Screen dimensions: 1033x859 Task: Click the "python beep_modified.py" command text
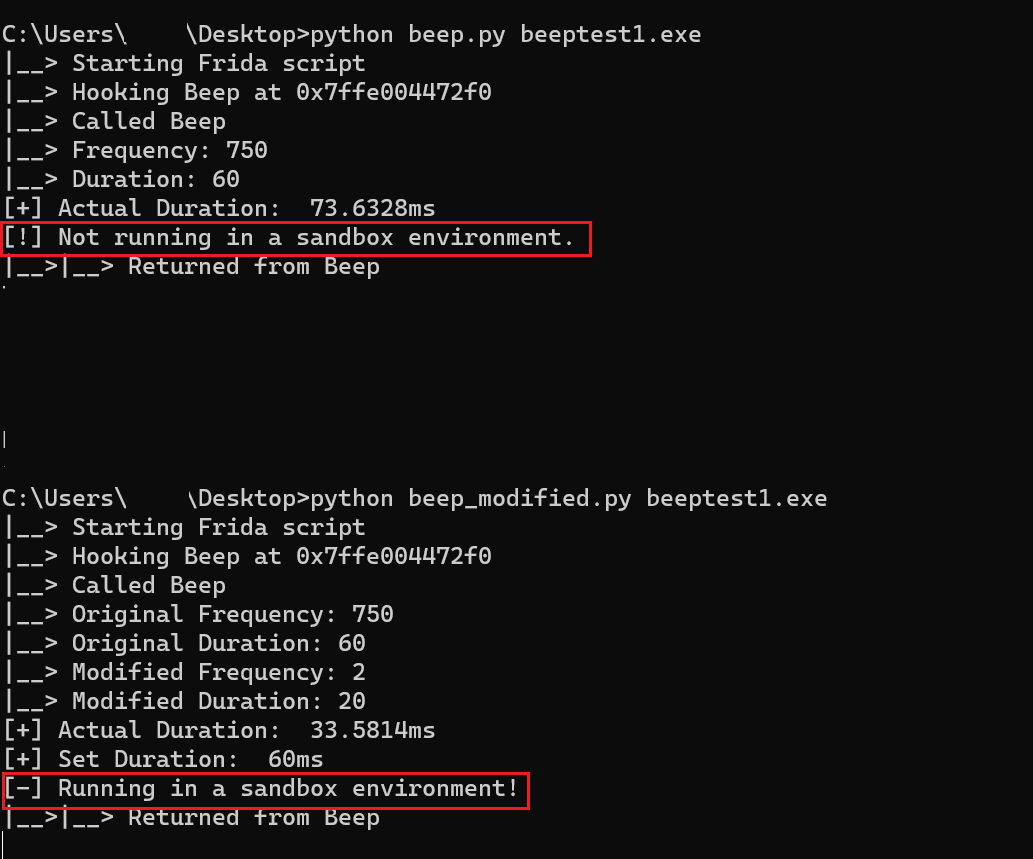[x=470, y=498]
